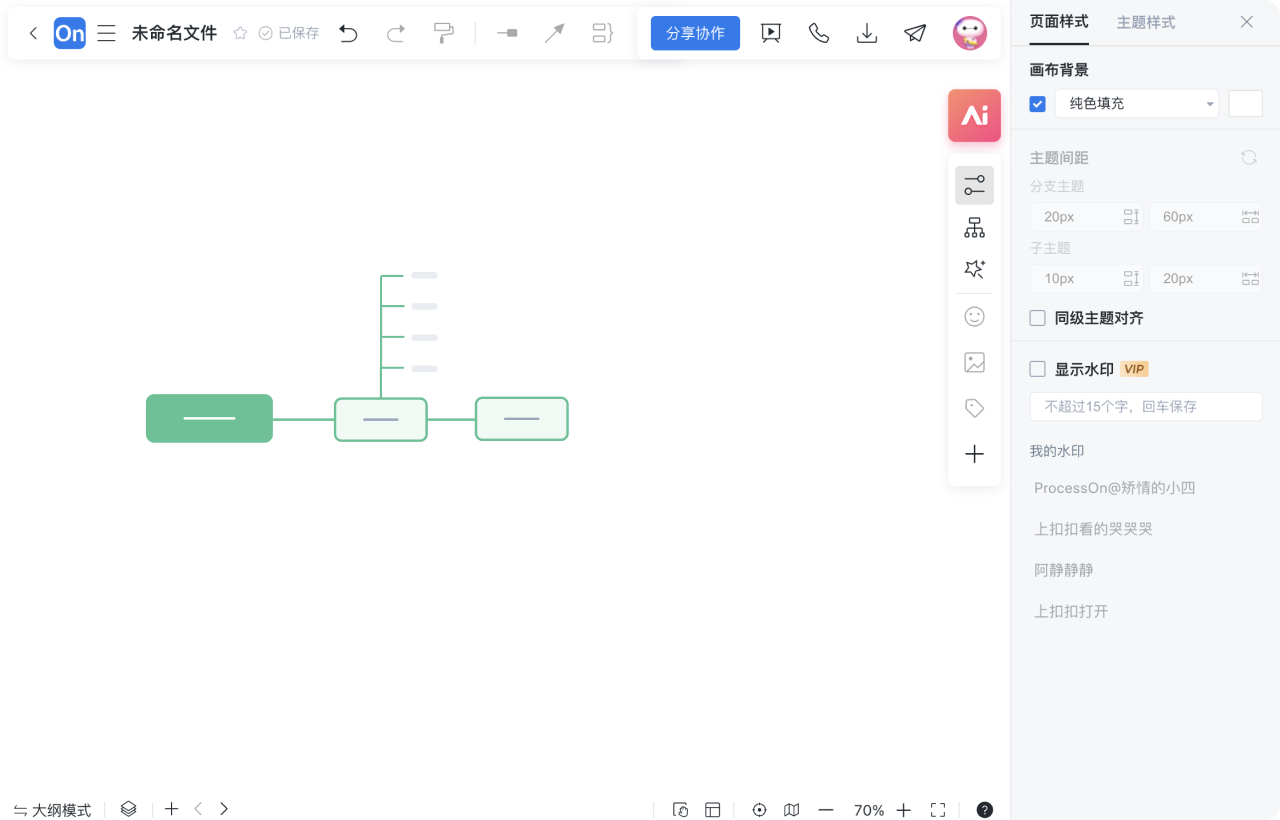Screen dimensions: 1280x820
Task: Open the white background color swatch
Action: pos(1245,104)
